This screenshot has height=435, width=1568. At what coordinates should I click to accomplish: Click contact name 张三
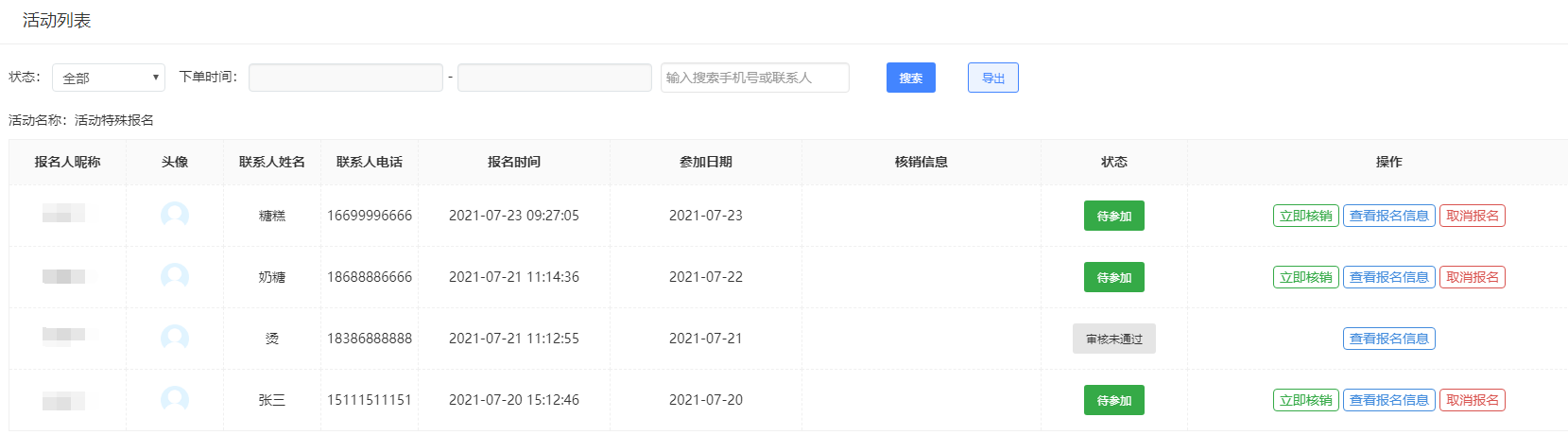(272, 400)
